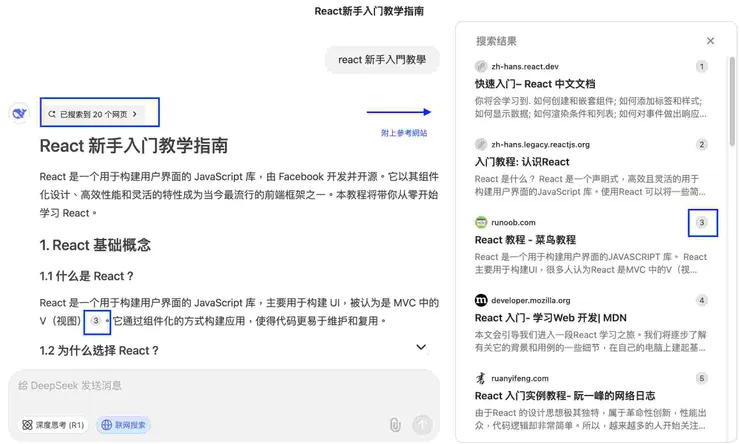Click the subheading '1.2 为什么选择 React？'
Image resolution: width=740 pixels, height=444 pixels.
pyautogui.click(x=99, y=351)
